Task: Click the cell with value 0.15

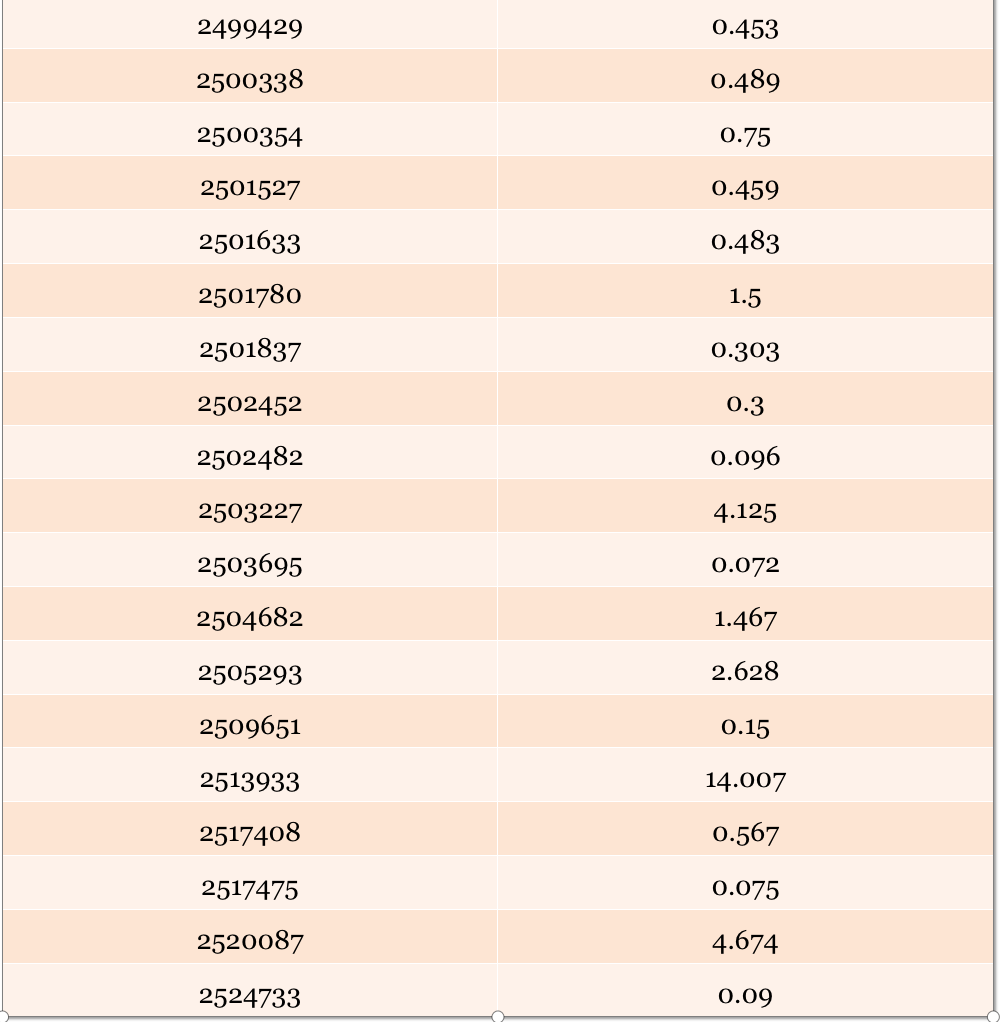Action: coord(745,721)
